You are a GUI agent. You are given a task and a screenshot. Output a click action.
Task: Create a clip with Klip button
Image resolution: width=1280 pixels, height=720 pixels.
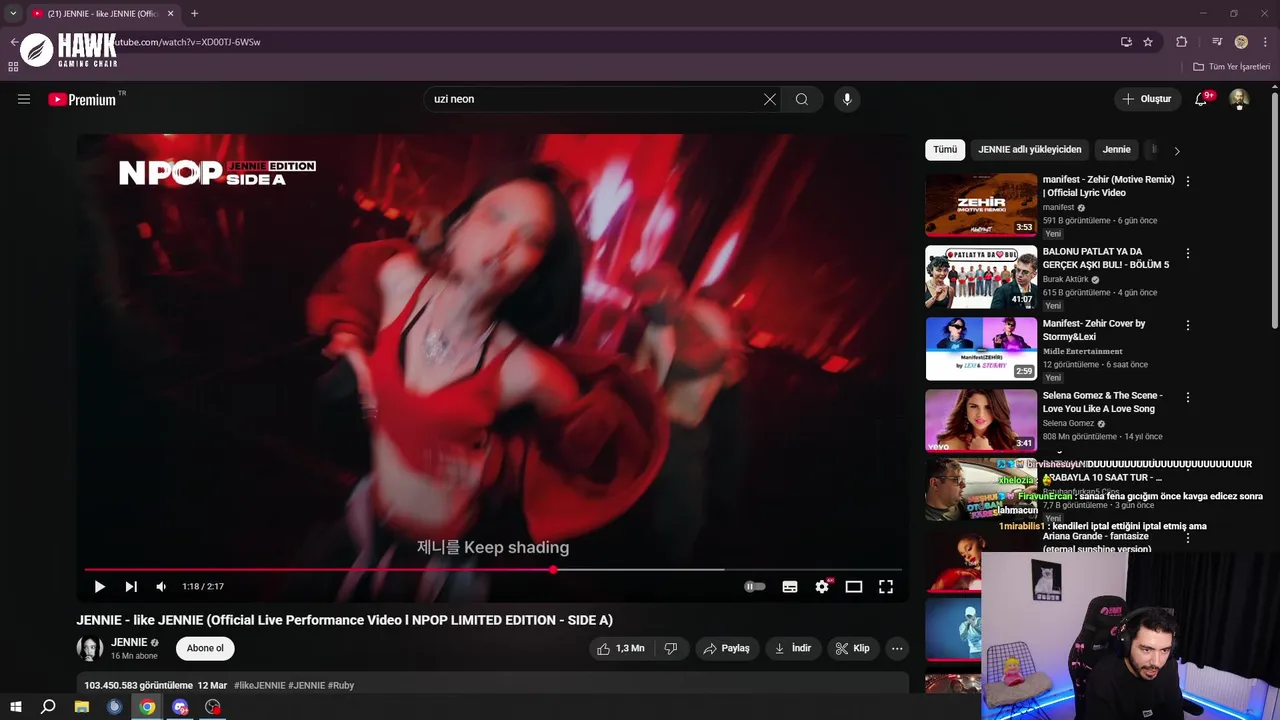853,648
